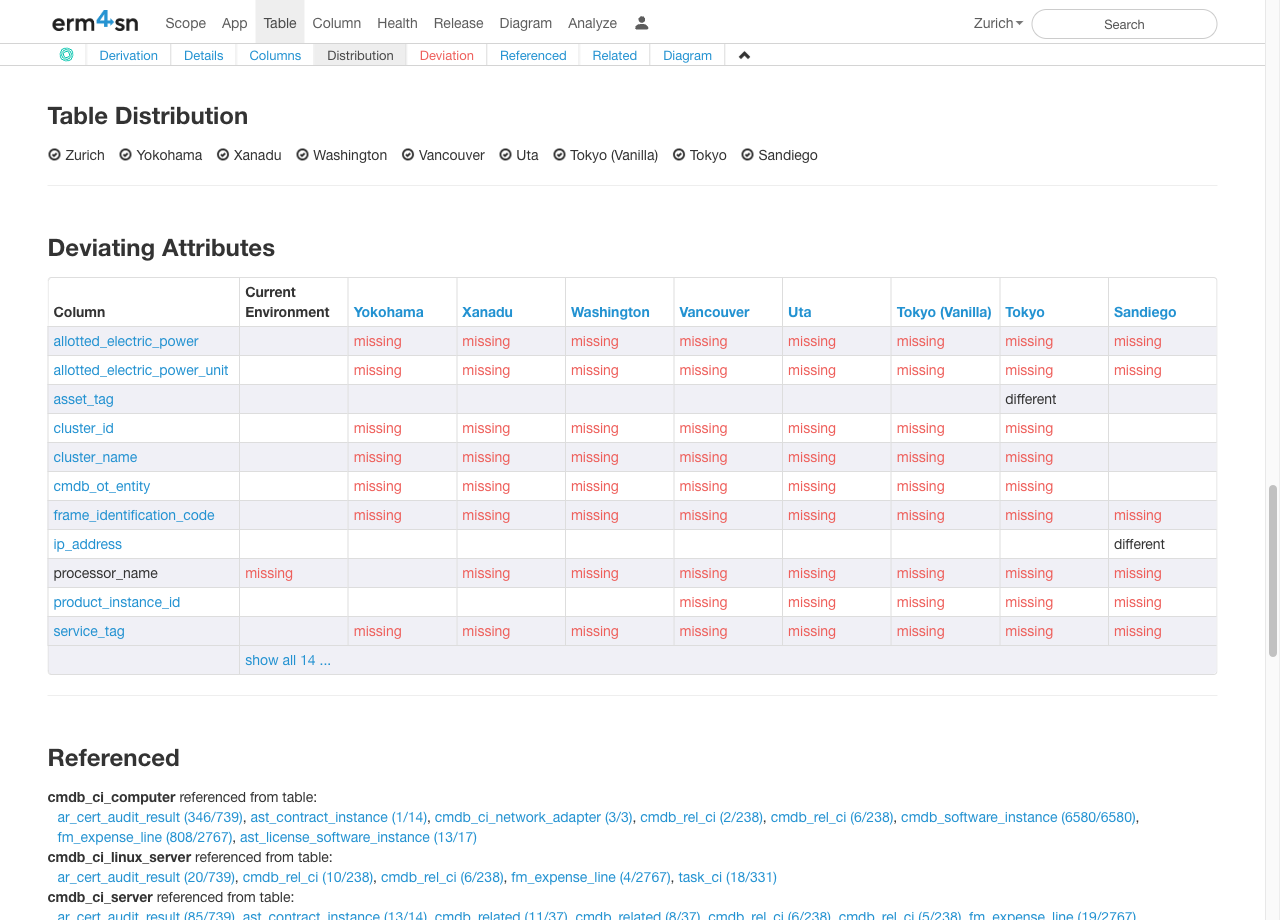Click the Zurich check-circle icon
1280x920 pixels.
[55, 155]
